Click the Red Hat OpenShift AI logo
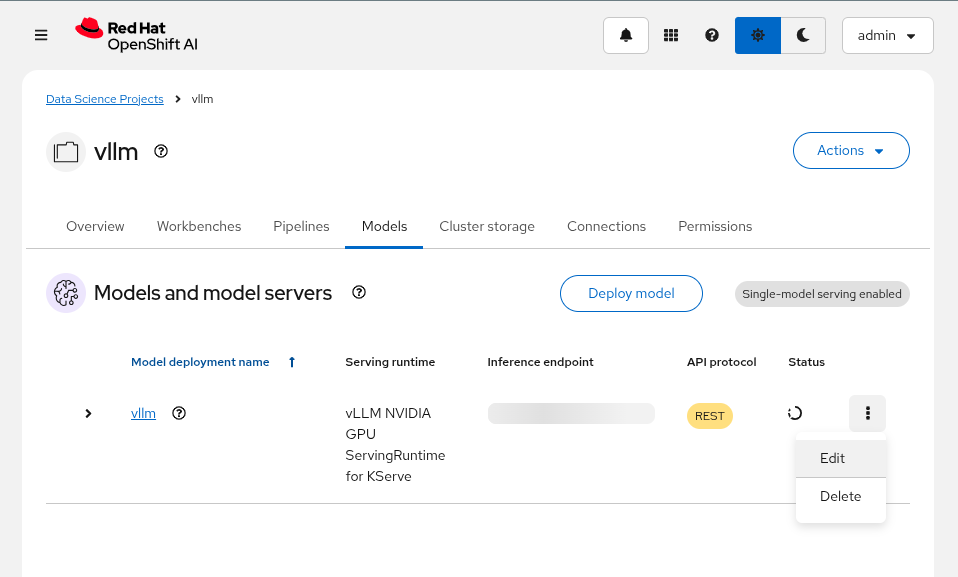958x577 pixels. click(136, 35)
